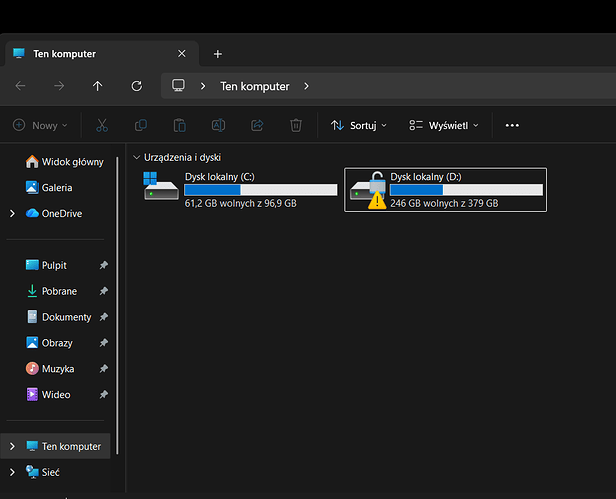Image resolution: width=616 pixels, height=499 pixels.
Task: Go up one directory level
Action: [x=97, y=86]
